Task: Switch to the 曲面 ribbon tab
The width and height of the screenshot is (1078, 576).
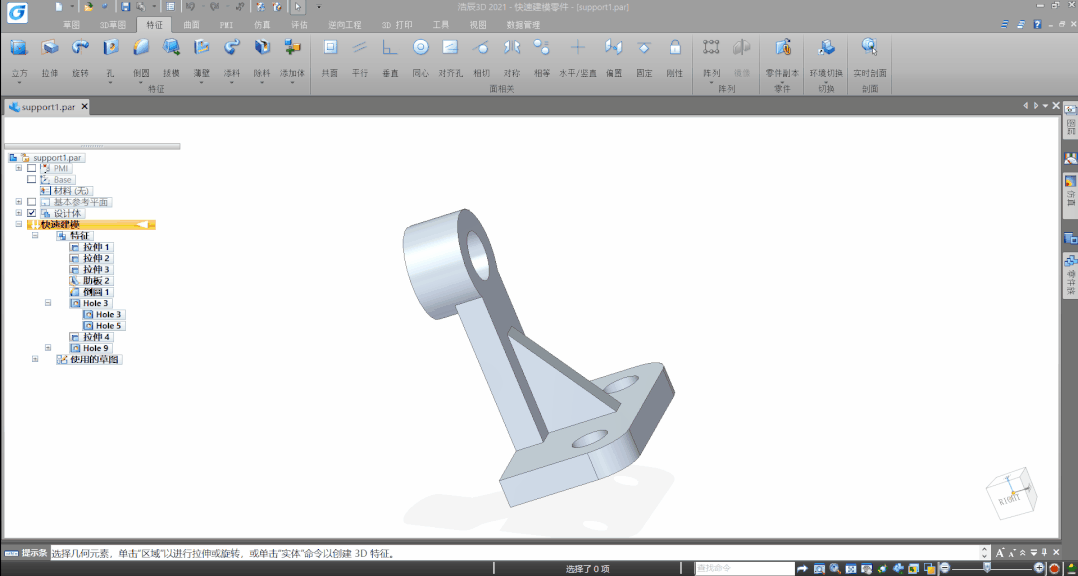Action: click(x=191, y=25)
